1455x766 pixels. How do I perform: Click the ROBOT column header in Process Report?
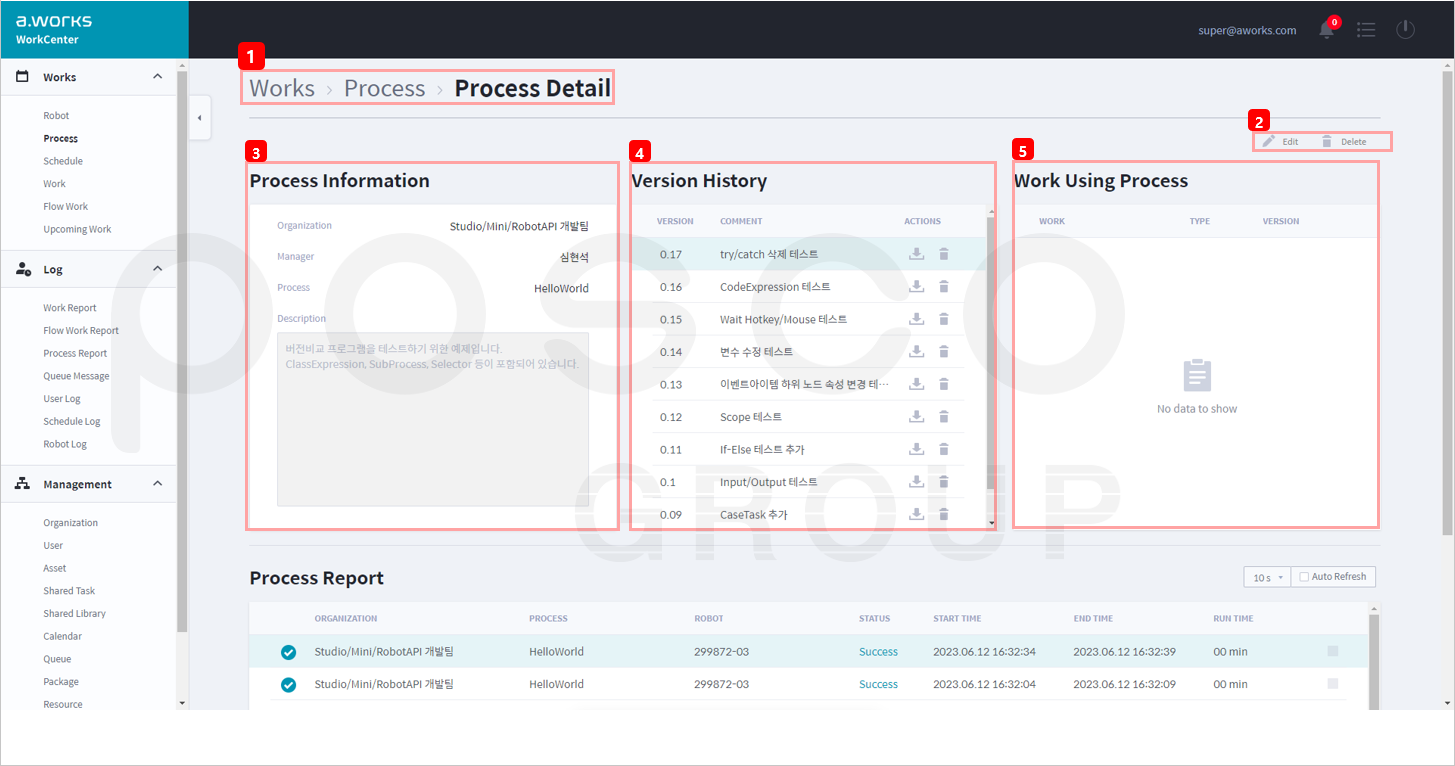(x=708, y=619)
